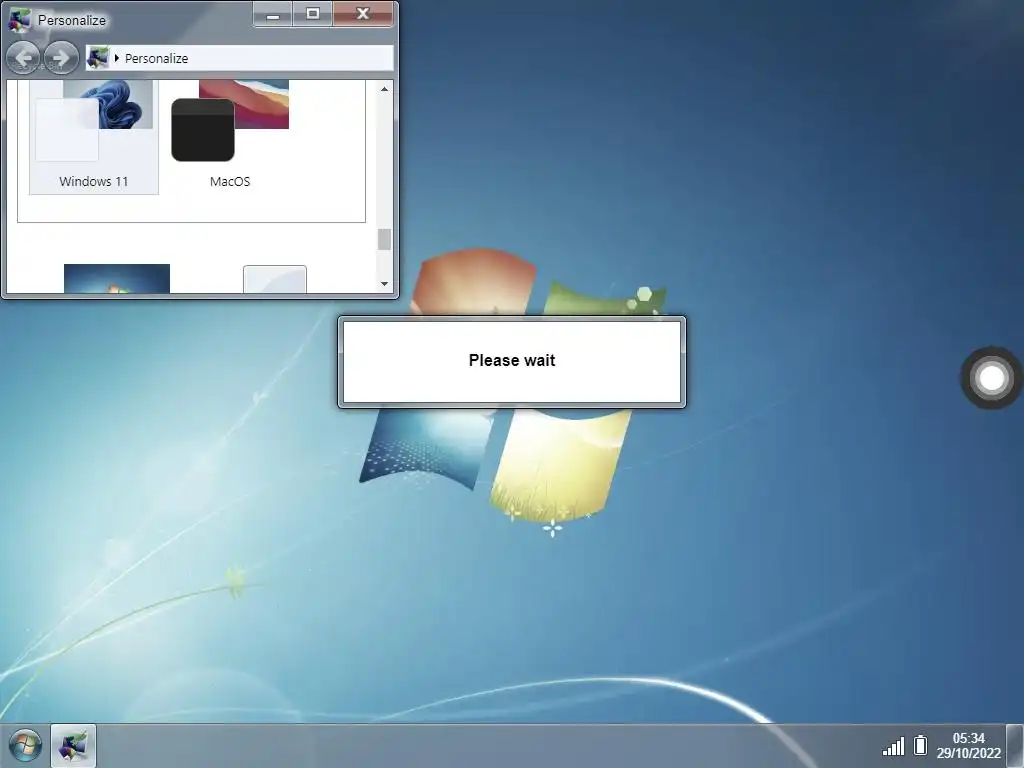Image resolution: width=1024 pixels, height=768 pixels.
Task: Close the Personalize window
Action: pyautogui.click(x=363, y=14)
